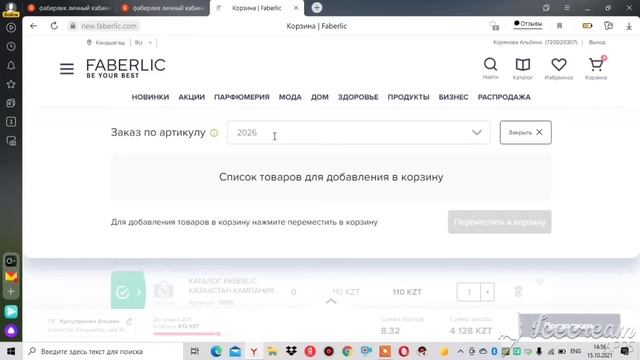The width and height of the screenshot is (640, 360).
Task: Open the РАСПРОДАЖА menu
Action: pos(504,97)
